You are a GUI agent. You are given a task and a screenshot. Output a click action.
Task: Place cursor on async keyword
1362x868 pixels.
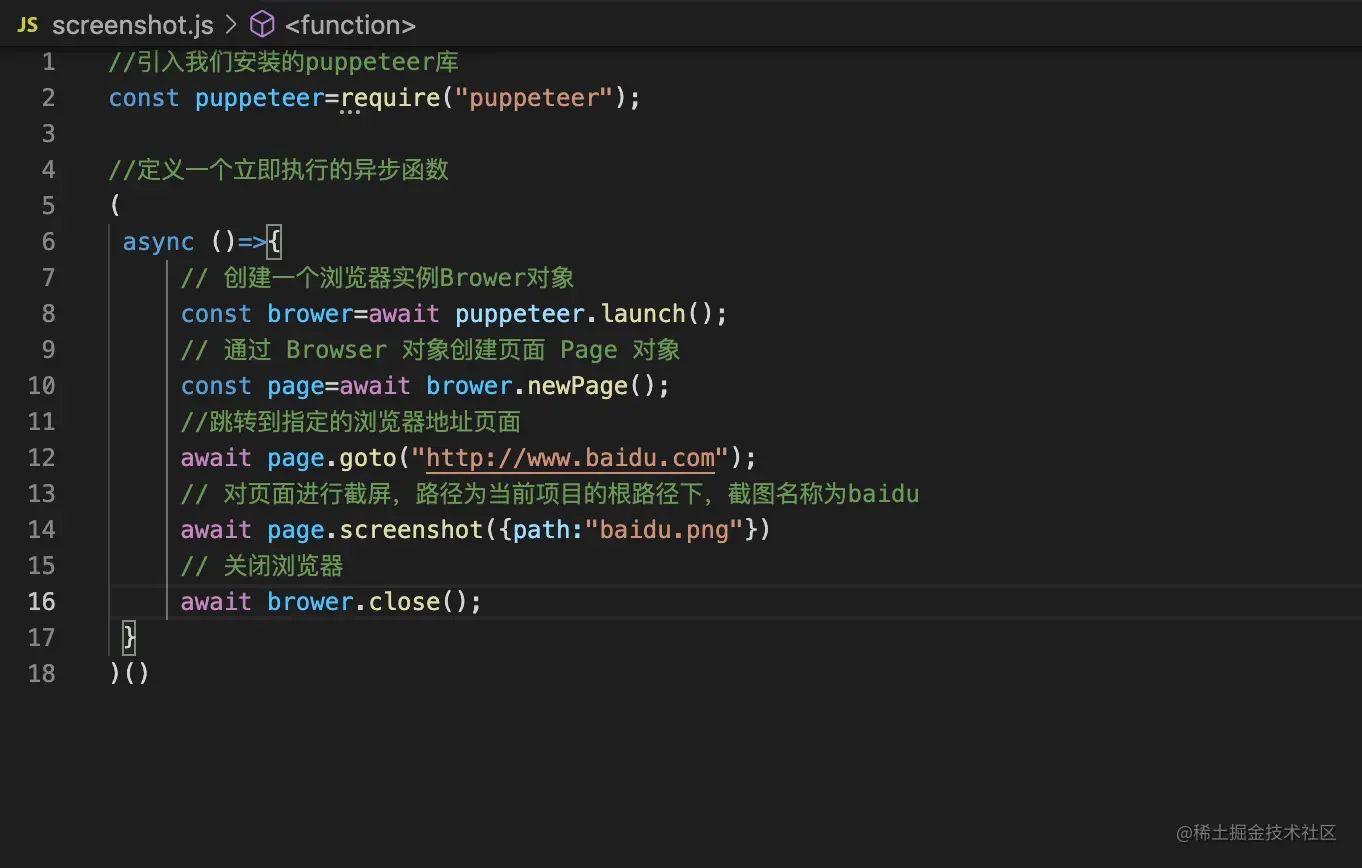coord(159,242)
